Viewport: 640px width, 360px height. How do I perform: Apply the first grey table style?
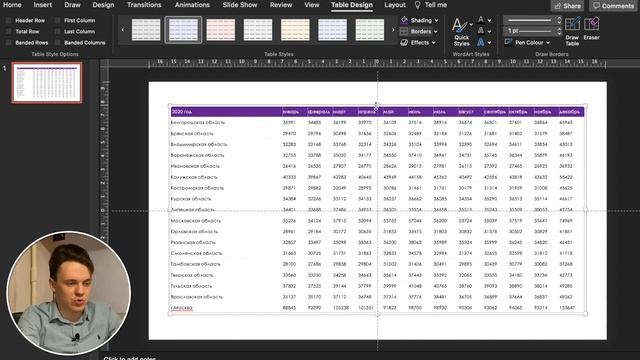(x=146, y=30)
